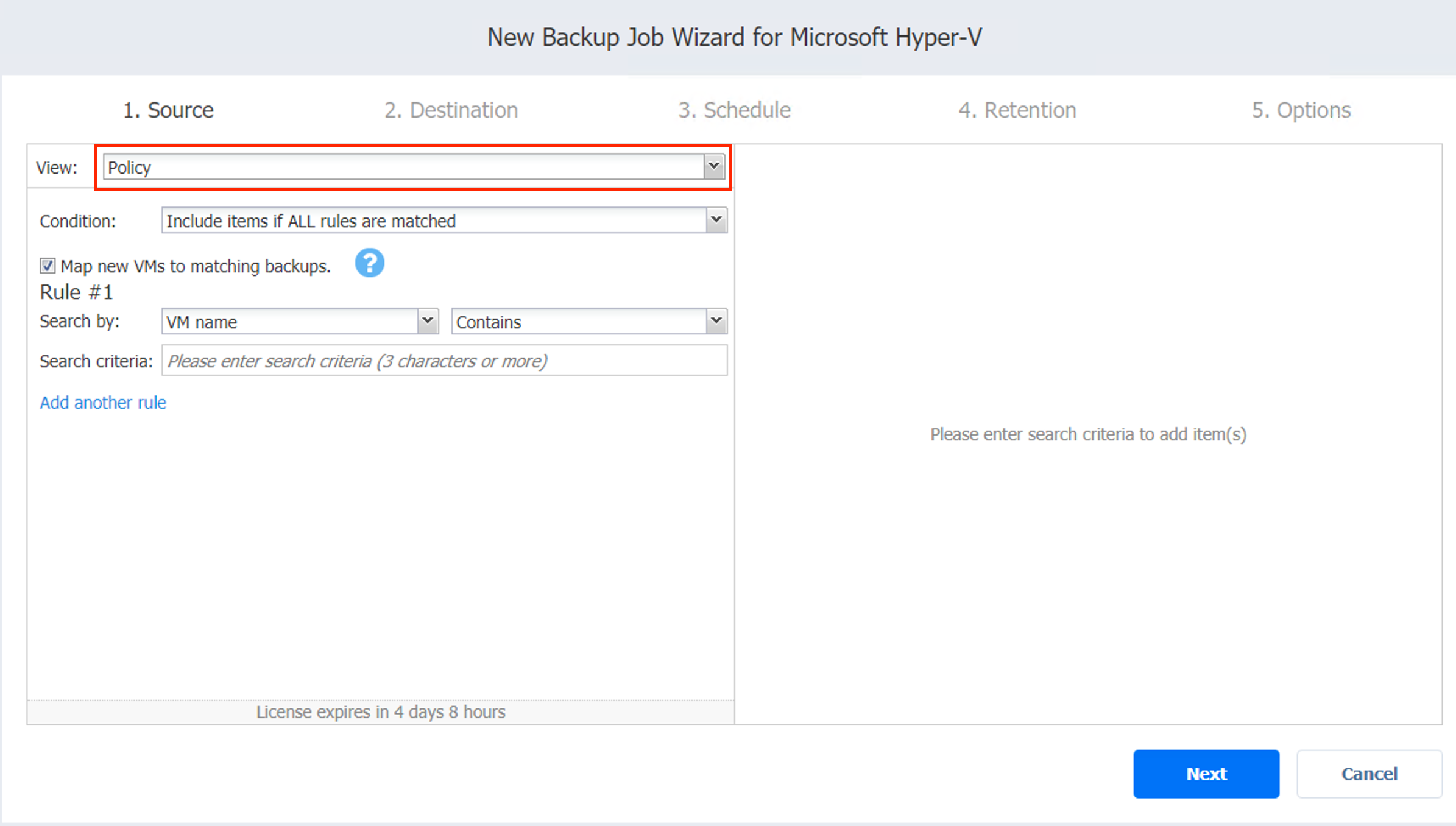Click the wizard title 'New Backup Job Wizard'
This screenshot has width=1456, height=826.
coord(735,38)
